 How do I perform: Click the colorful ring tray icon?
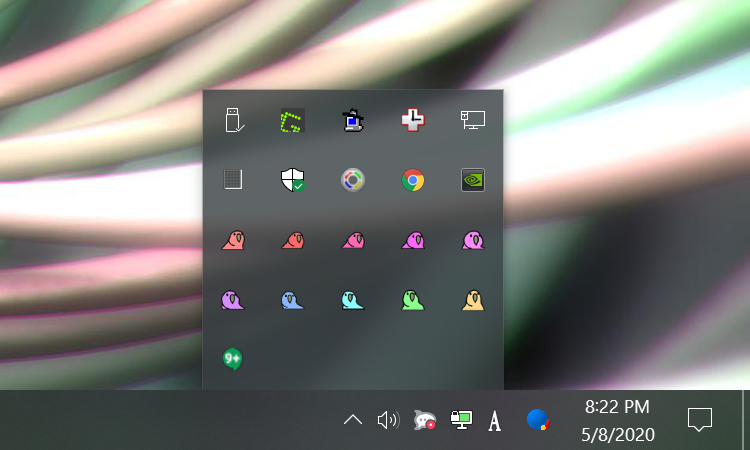point(353,180)
